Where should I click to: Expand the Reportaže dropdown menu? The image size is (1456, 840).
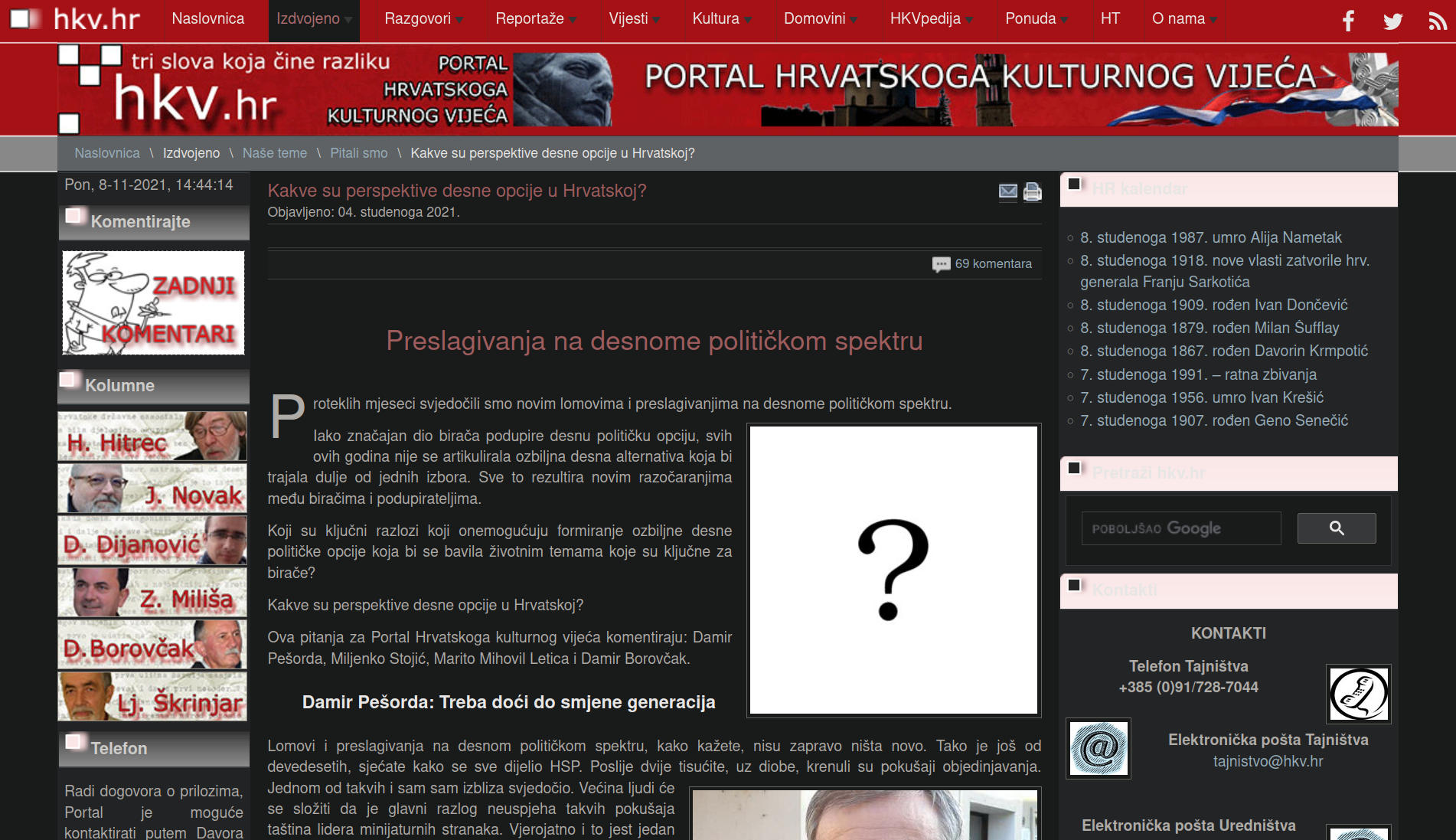pyautogui.click(x=535, y=19)
